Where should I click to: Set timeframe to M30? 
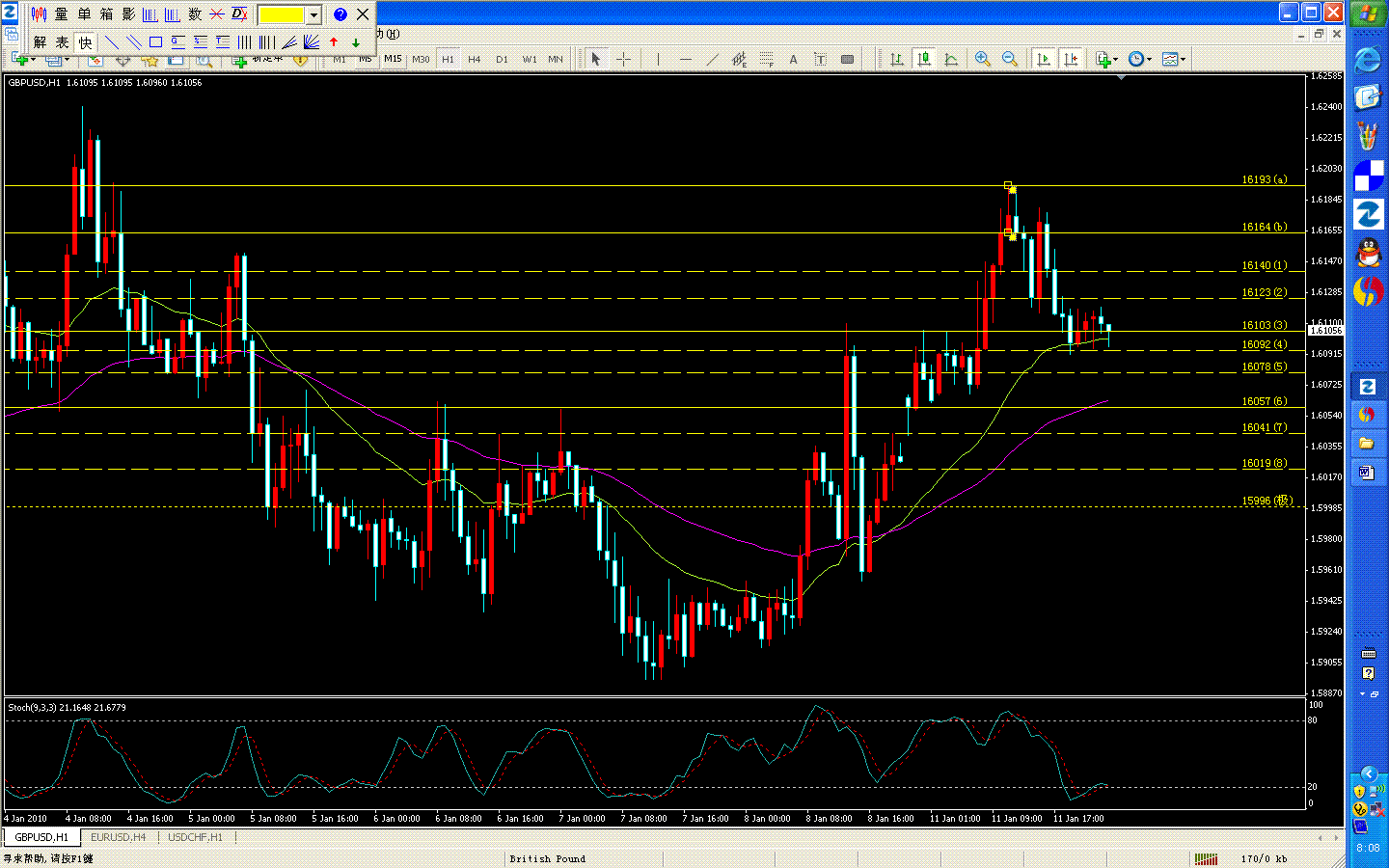421,59
